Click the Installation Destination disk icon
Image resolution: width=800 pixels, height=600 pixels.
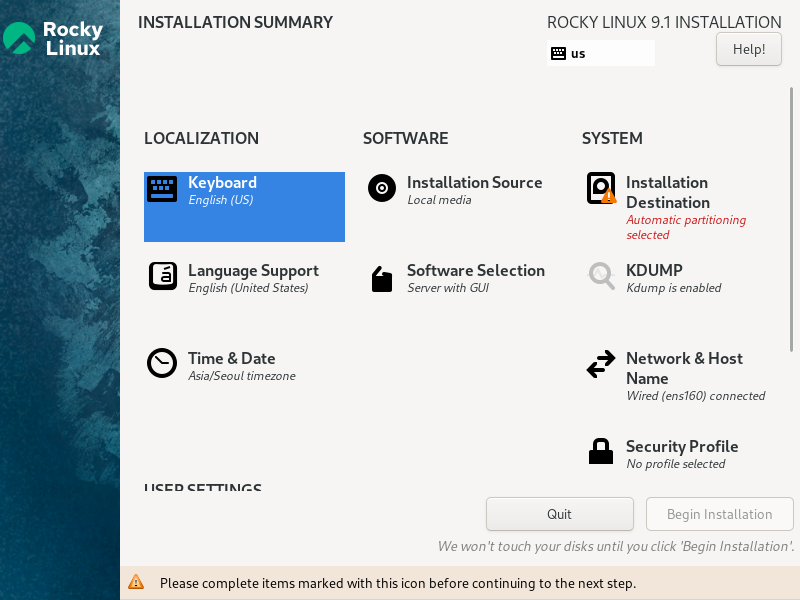coord(601,188)
